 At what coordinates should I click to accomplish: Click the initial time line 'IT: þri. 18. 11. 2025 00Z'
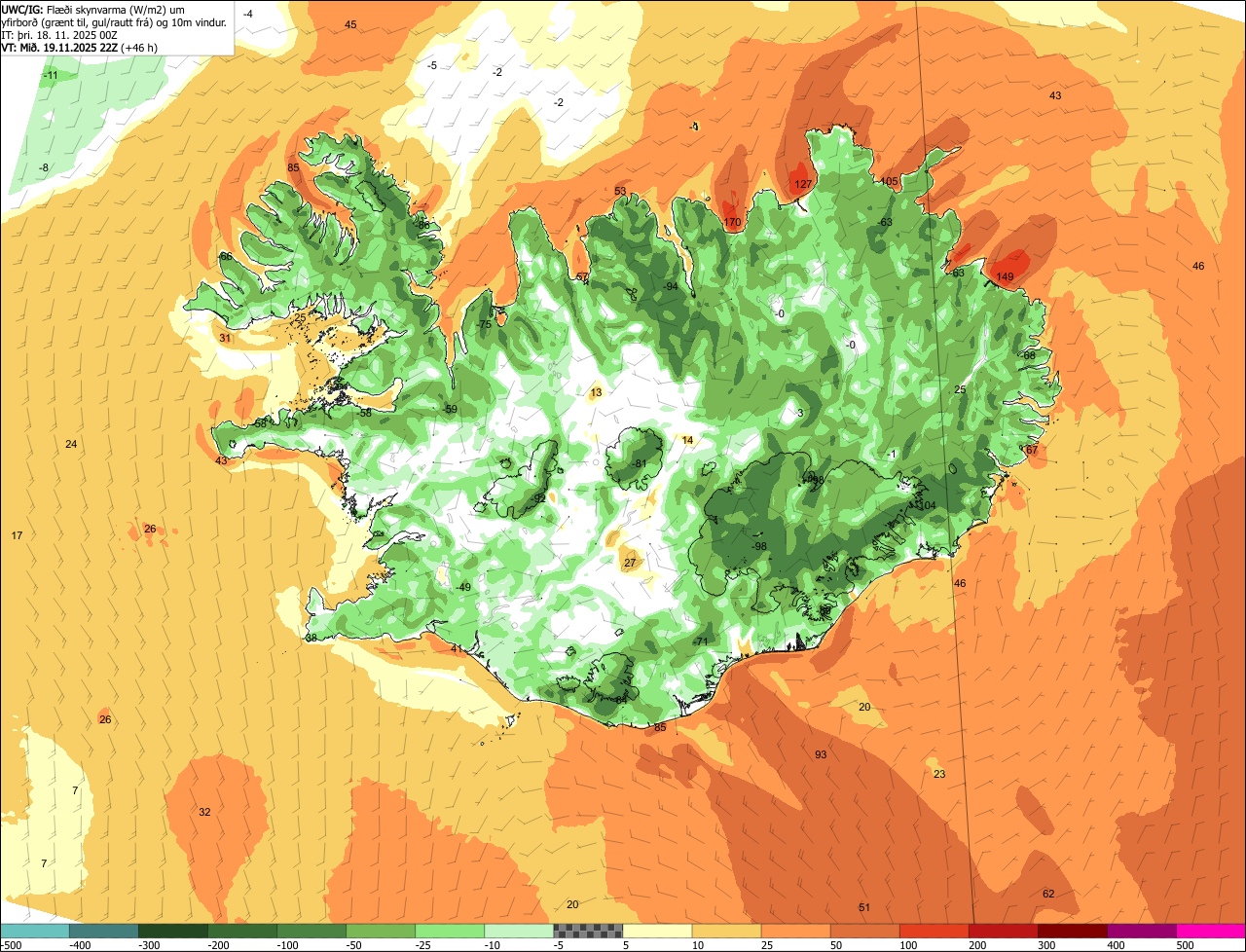60,34
